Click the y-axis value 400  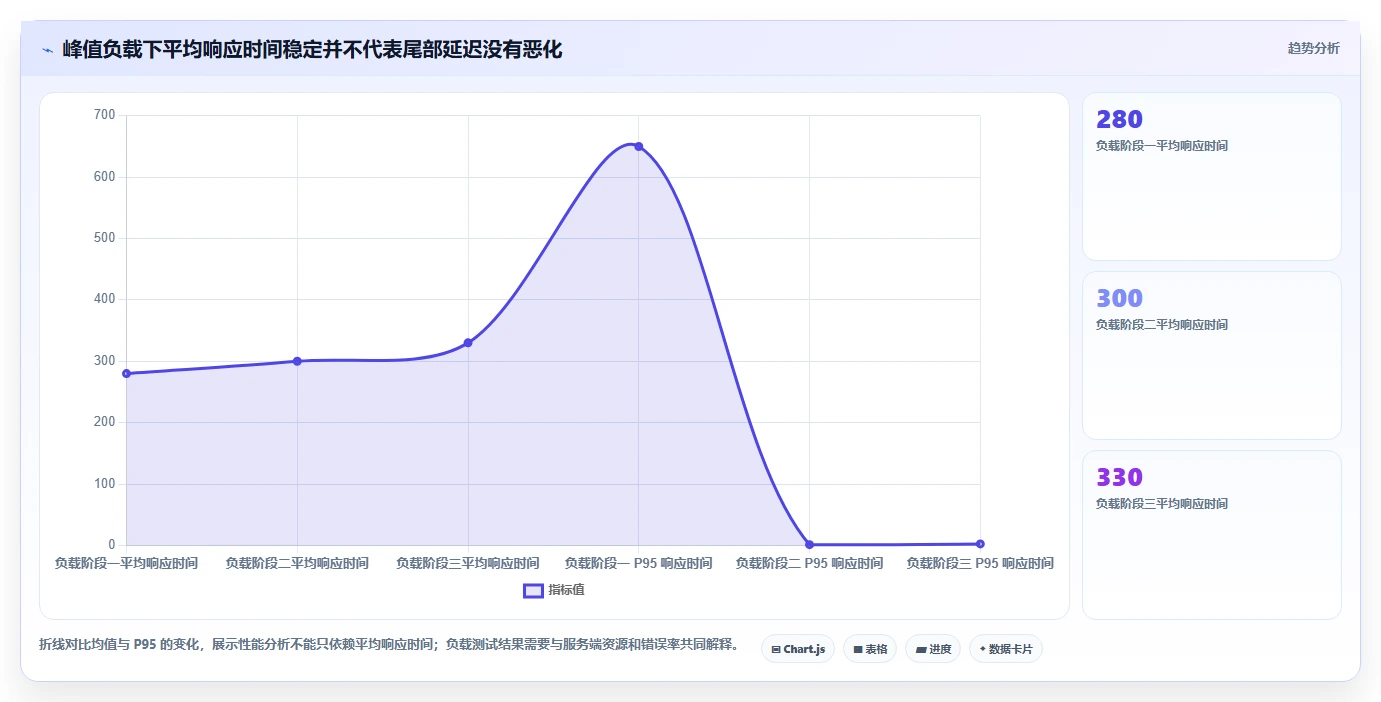tap(106, 300)
